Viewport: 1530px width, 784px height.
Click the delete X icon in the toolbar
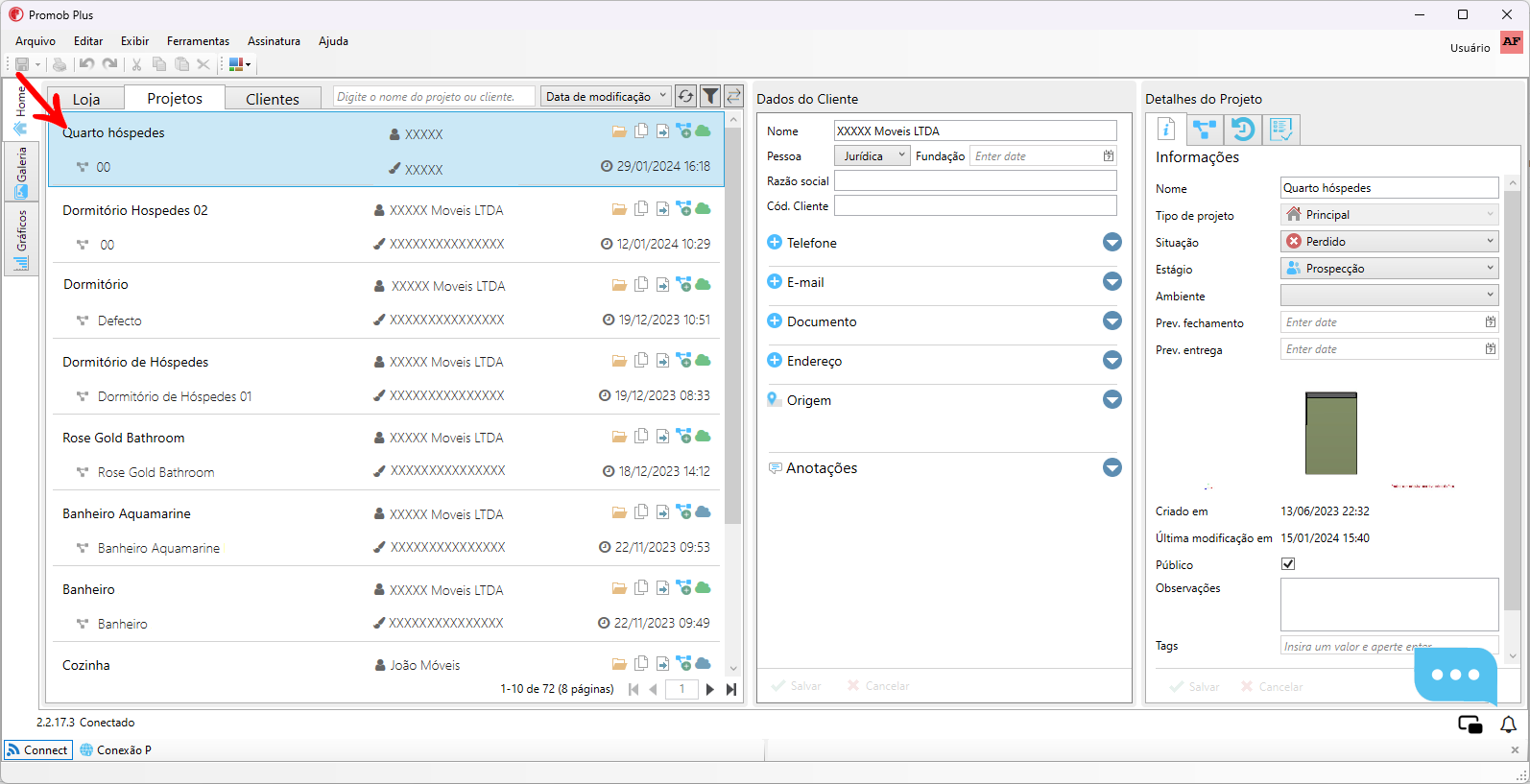coord(203,64)
